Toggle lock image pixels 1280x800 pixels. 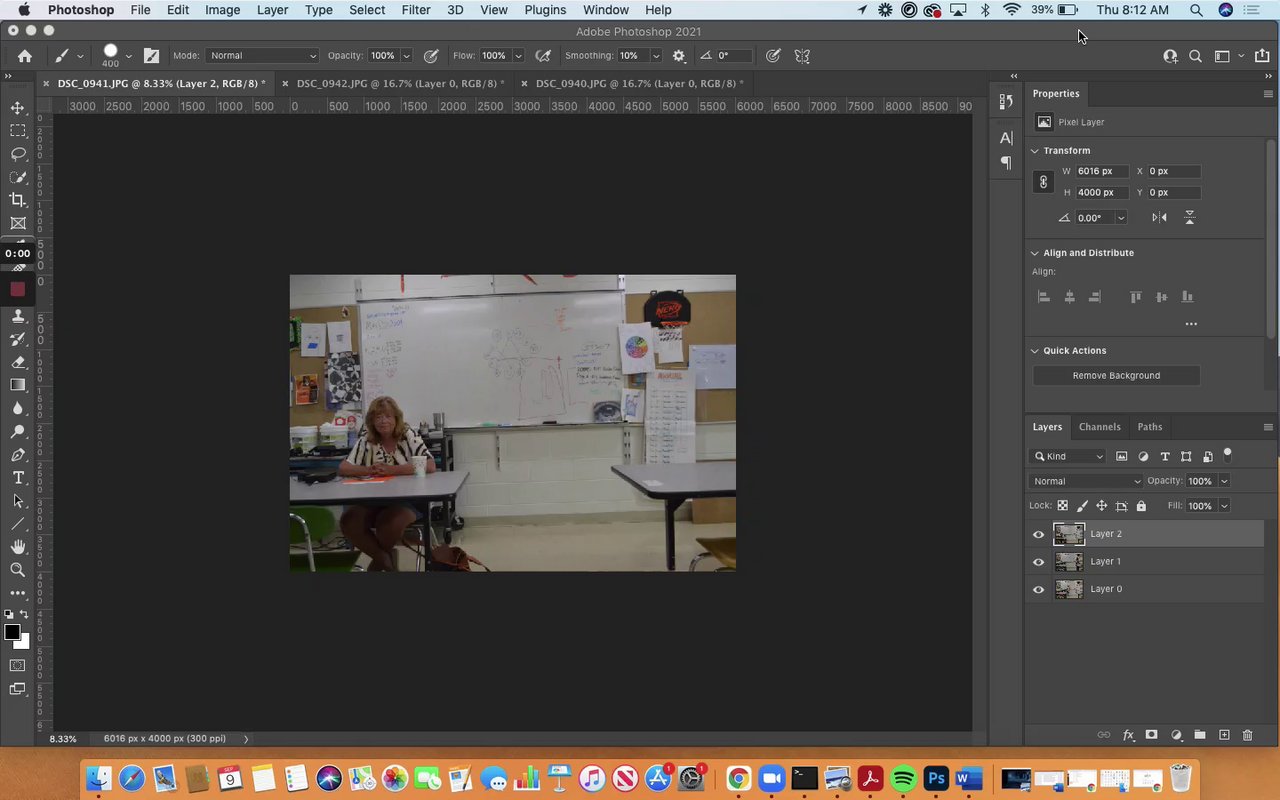click(x=1082, y=506)
